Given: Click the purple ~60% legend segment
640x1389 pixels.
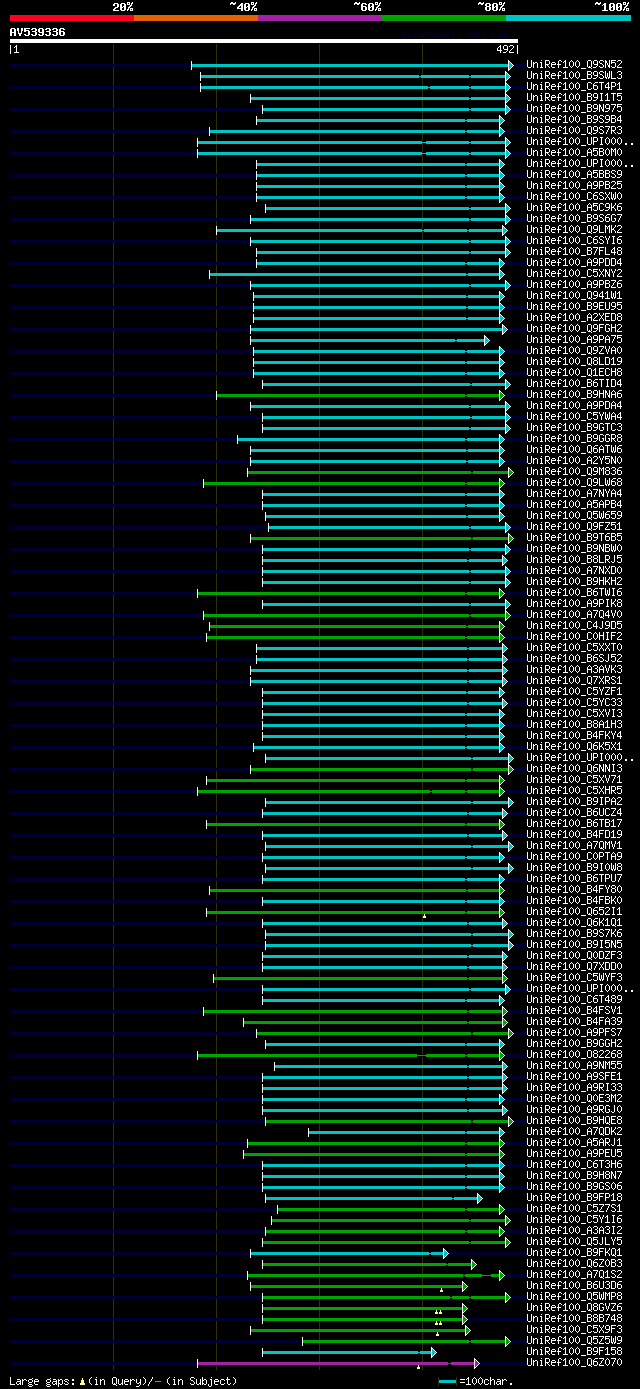Looking at the screenshot, I should pos(319,17).
